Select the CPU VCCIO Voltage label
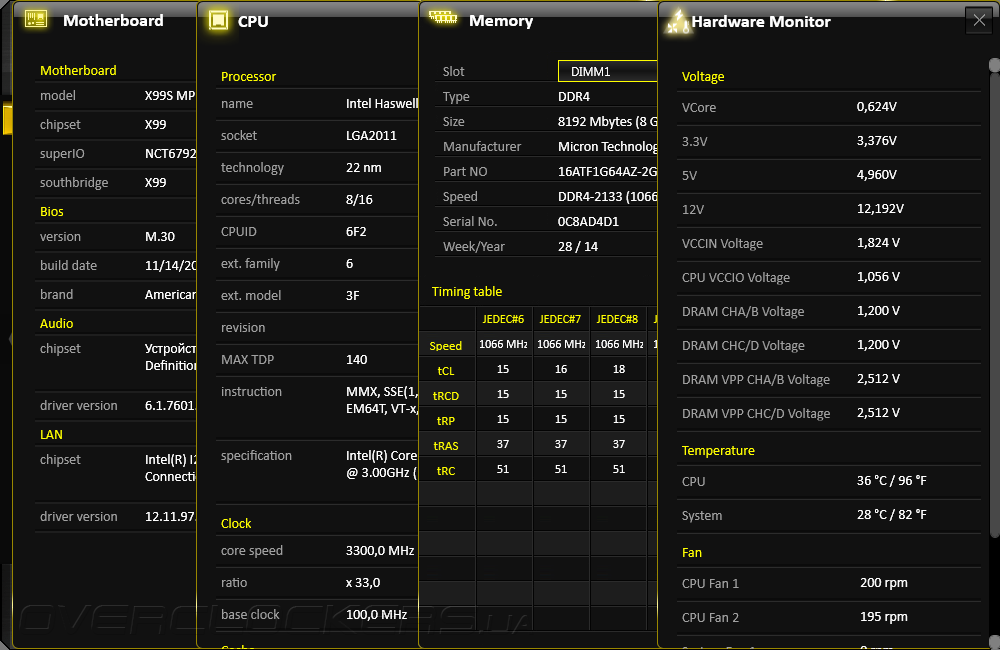1000x650 pixels. (x=735, y=277)
